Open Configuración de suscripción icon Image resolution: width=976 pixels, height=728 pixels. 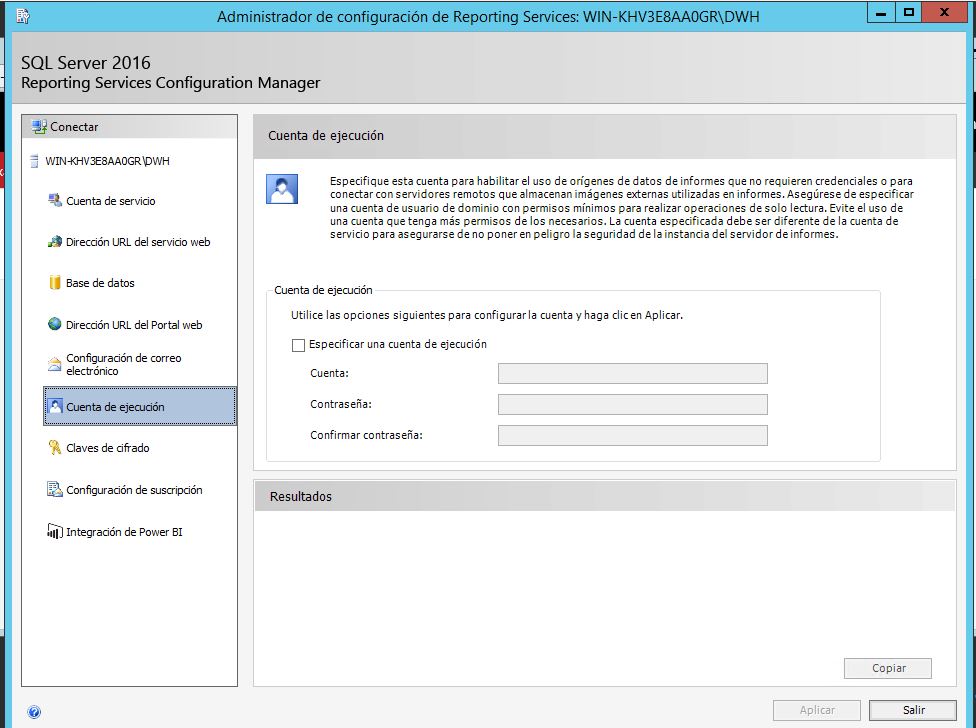55,490
